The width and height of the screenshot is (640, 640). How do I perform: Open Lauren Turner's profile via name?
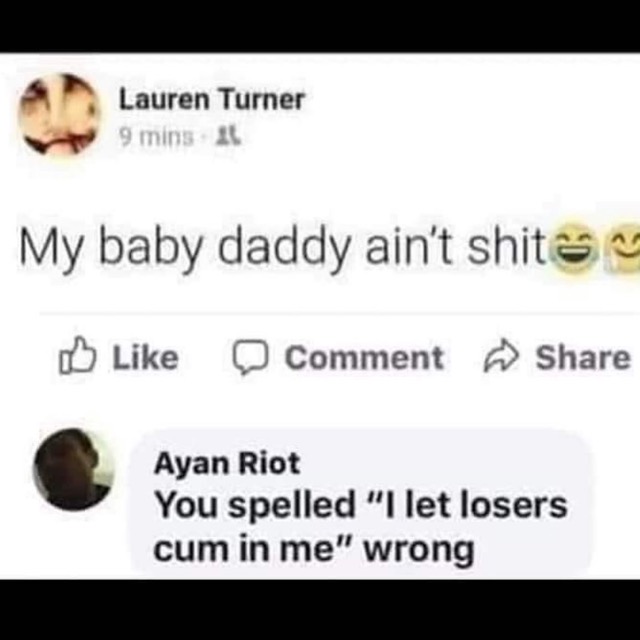coord(212,99)
